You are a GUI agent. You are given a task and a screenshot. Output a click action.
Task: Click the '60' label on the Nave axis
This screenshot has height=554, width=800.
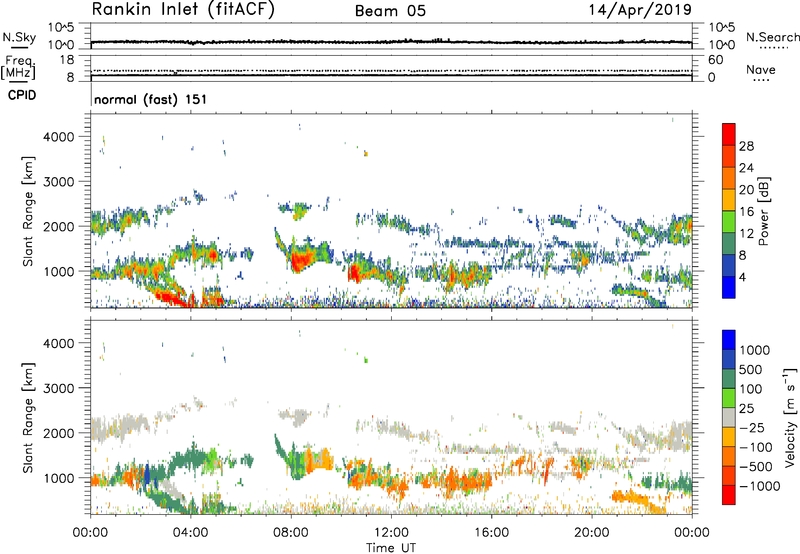(x=715, y=60)
